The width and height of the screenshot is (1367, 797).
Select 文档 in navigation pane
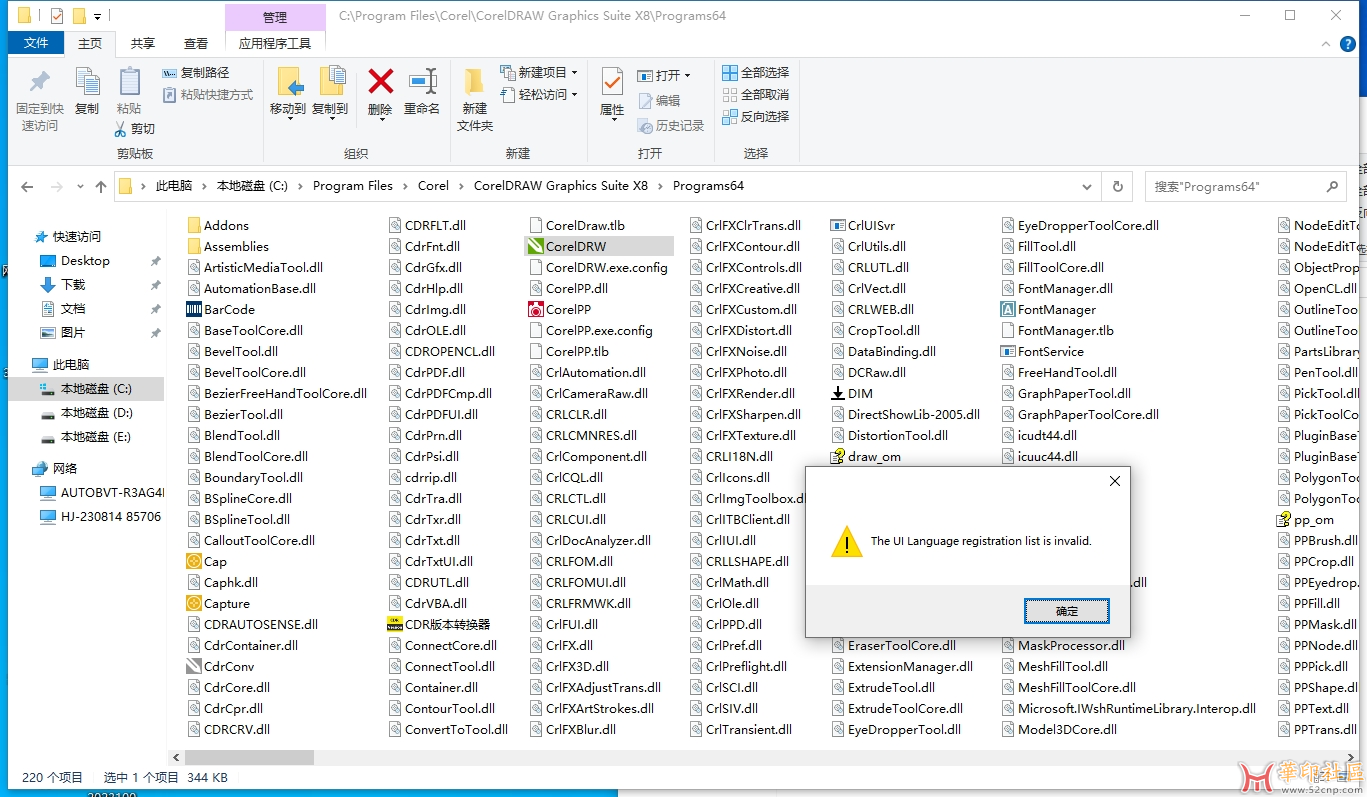[x=73, y=309]
